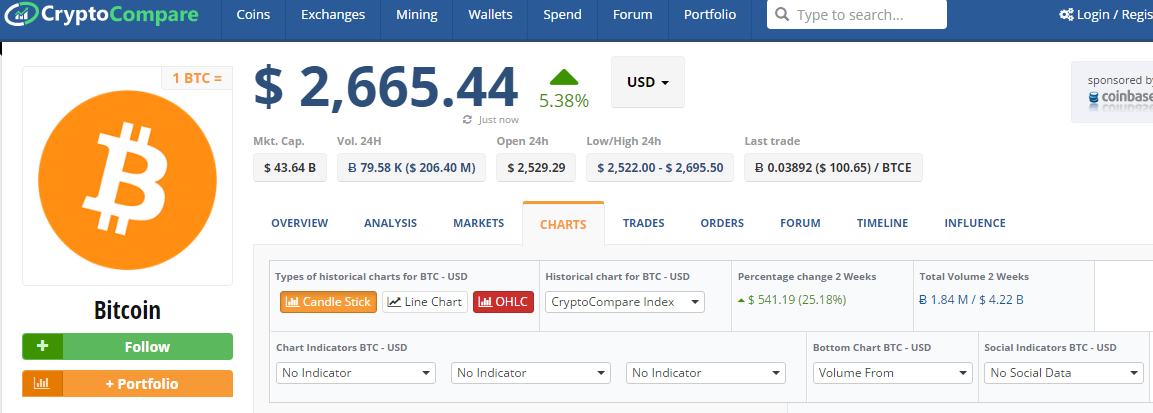Open the CryptoCompare Index dropdown
Screen dimensions: 1153x413
tap(625, 302)
